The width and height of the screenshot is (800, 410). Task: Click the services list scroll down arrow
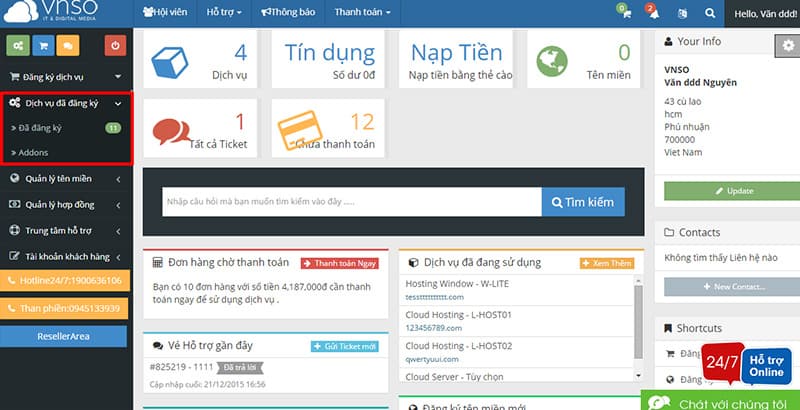638,376
